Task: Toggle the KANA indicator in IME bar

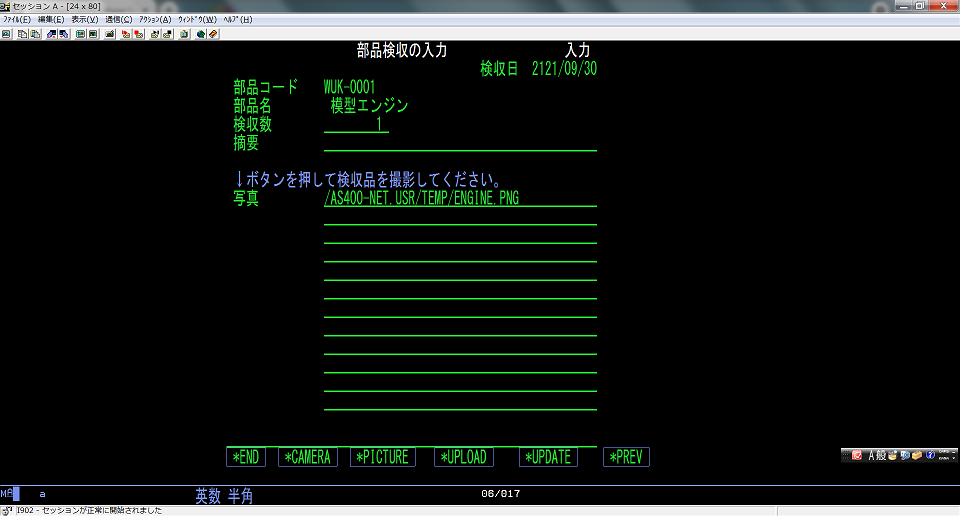Action: coord(944,459)
